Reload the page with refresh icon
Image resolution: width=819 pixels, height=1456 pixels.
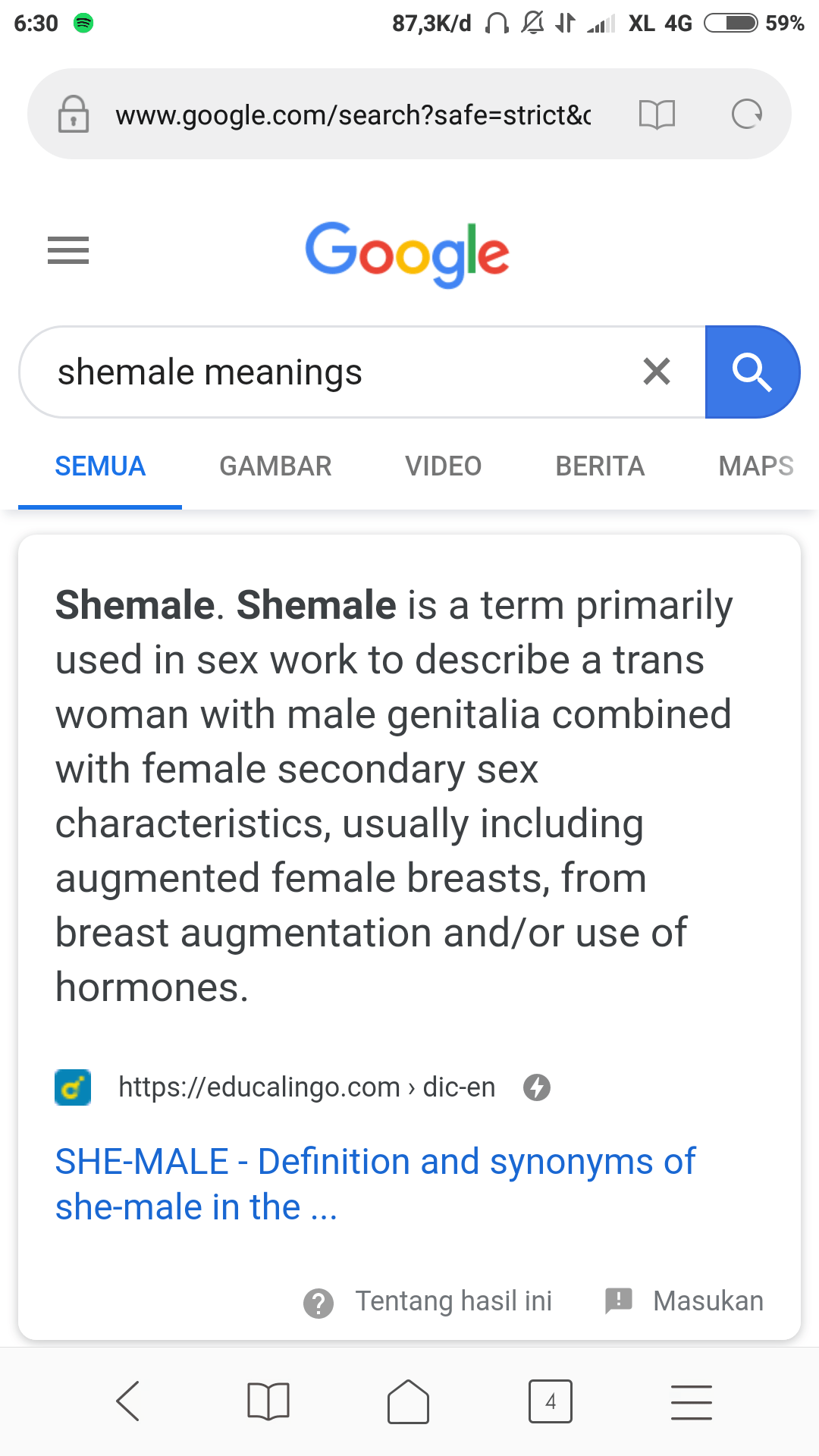746,115
